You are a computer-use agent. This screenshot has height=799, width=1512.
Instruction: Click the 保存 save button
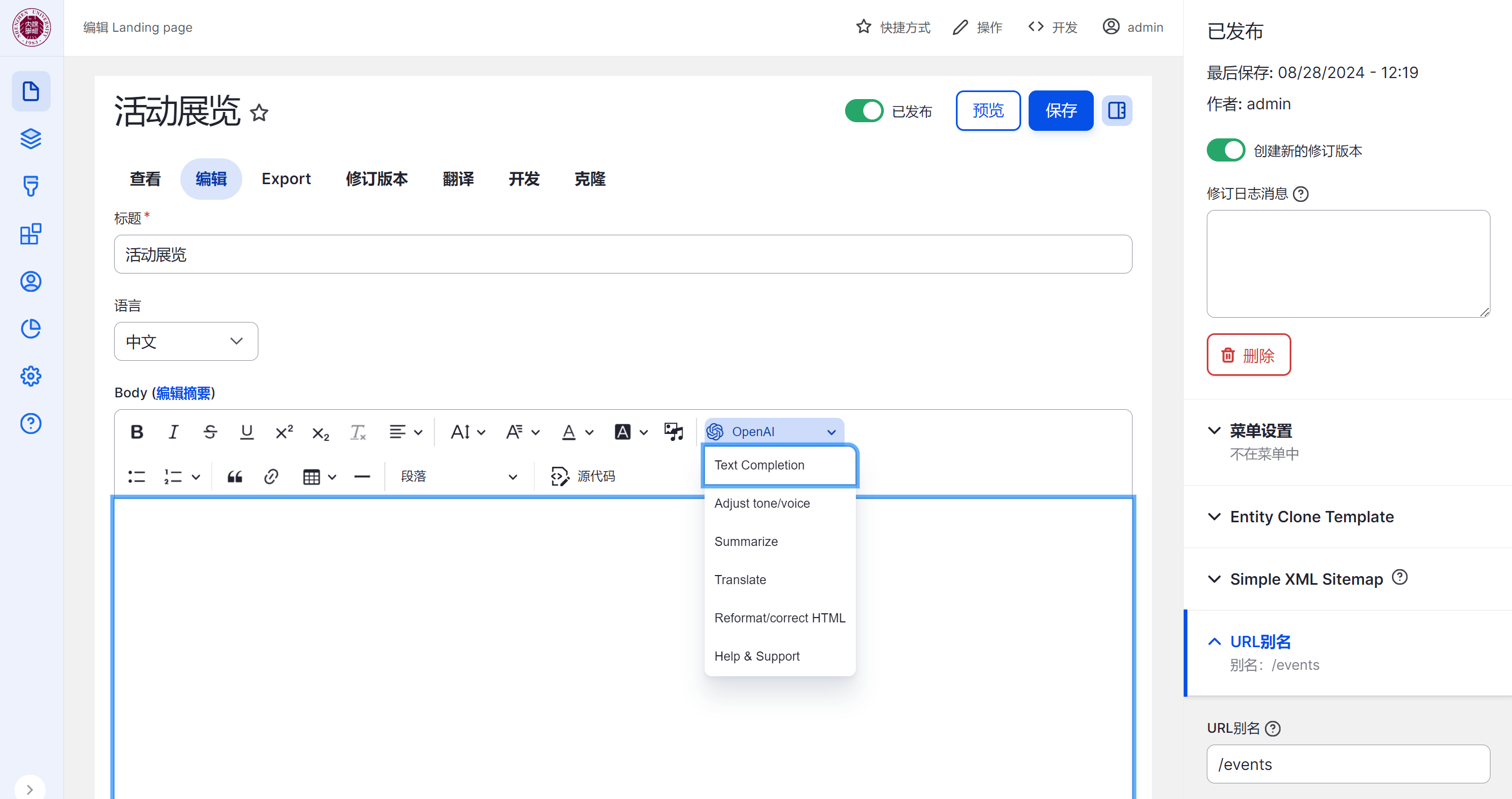click(x=1060, y=110)
